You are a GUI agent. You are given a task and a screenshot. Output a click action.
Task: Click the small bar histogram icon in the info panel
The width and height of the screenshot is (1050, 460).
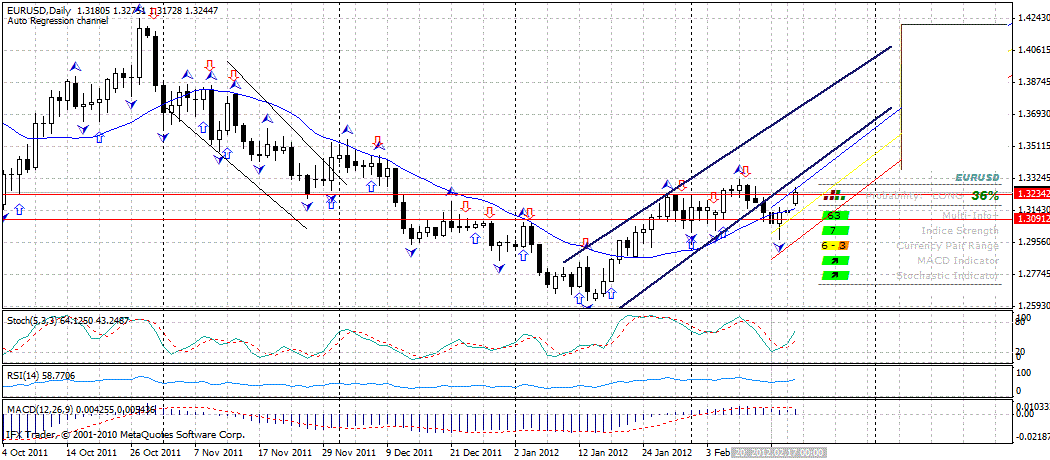point(834,195)
